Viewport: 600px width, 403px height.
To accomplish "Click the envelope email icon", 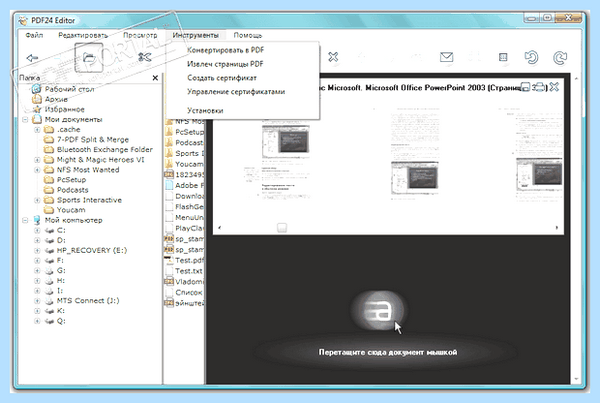I will (x=447, y=57).
